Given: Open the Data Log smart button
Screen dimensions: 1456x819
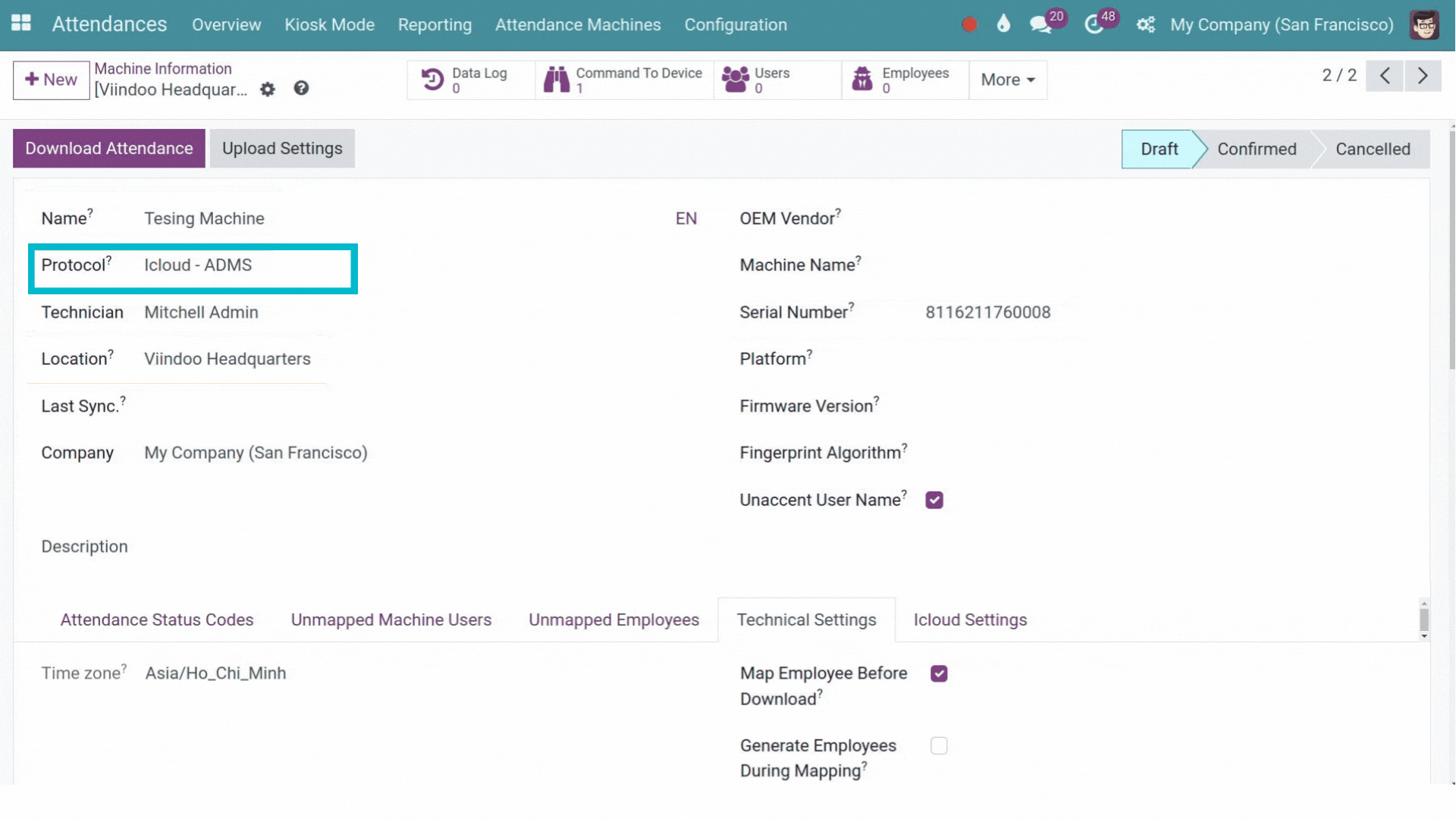Looking at the screenshot, I should [470, 80].
